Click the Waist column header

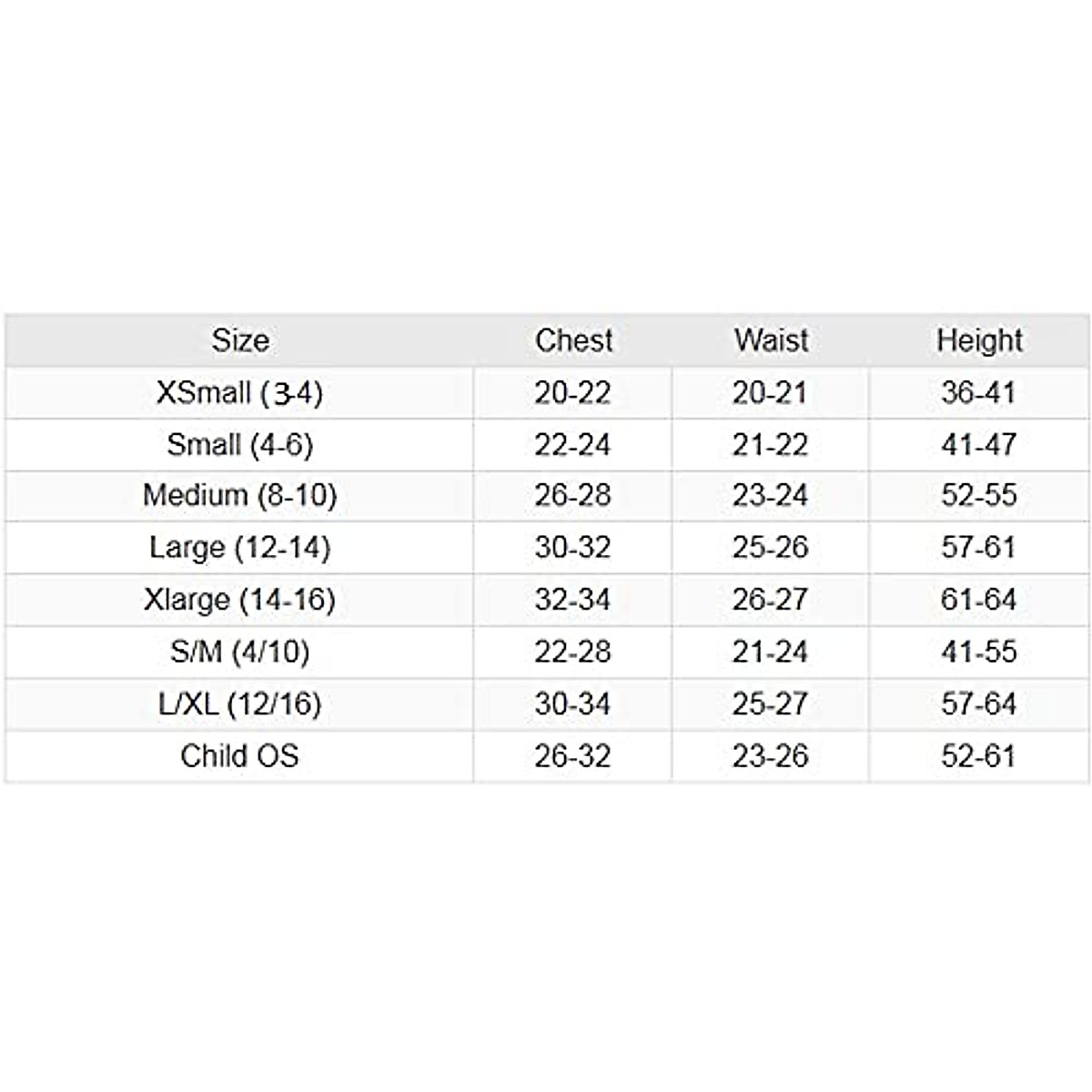click(771, 340)
